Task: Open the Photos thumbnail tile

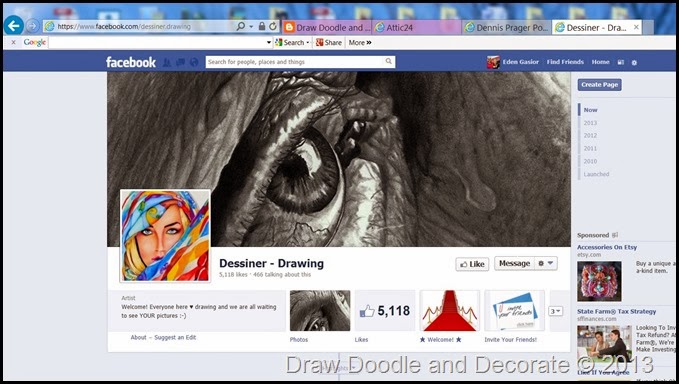Action: tap(320, 310)
